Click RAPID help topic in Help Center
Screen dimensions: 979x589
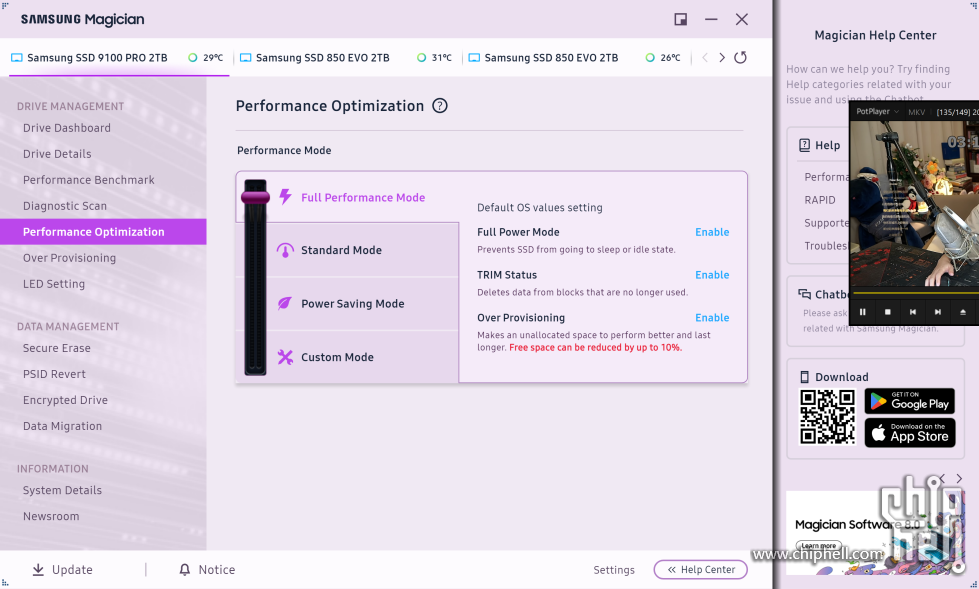point(820,200)
